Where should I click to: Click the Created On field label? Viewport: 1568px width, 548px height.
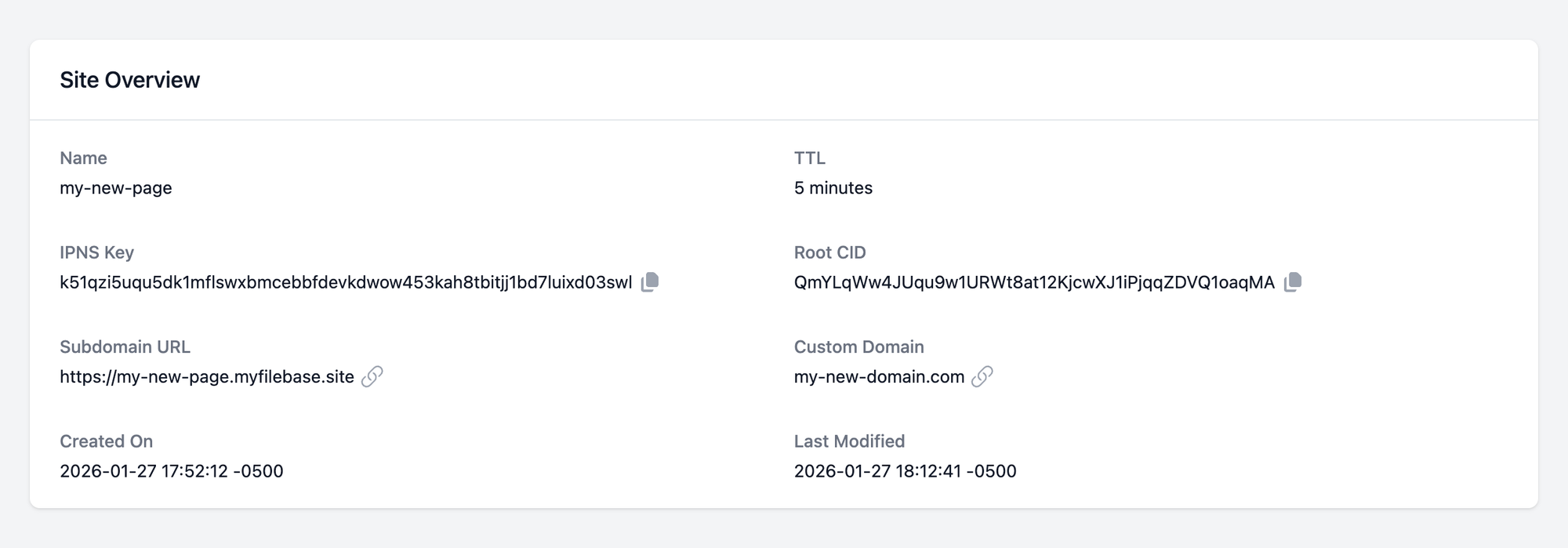[107, 441]
